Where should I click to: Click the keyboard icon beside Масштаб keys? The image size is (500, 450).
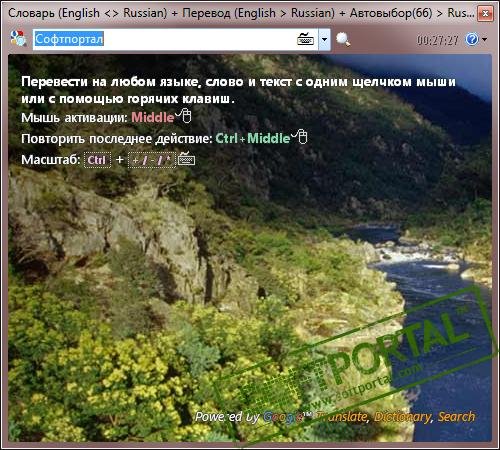[x=187, y=159]
